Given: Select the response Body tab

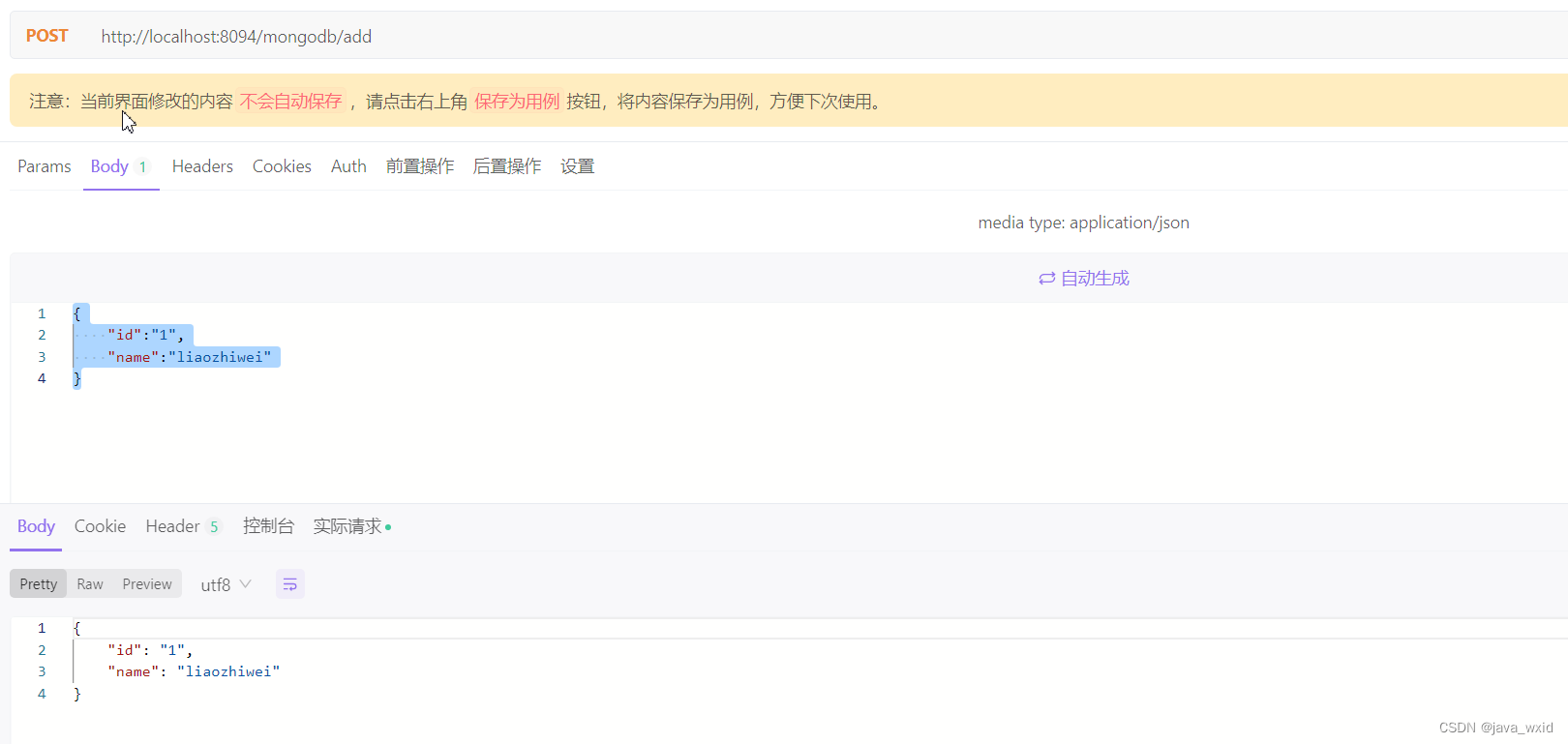Looking at the screenshot, I should [36, 526].
